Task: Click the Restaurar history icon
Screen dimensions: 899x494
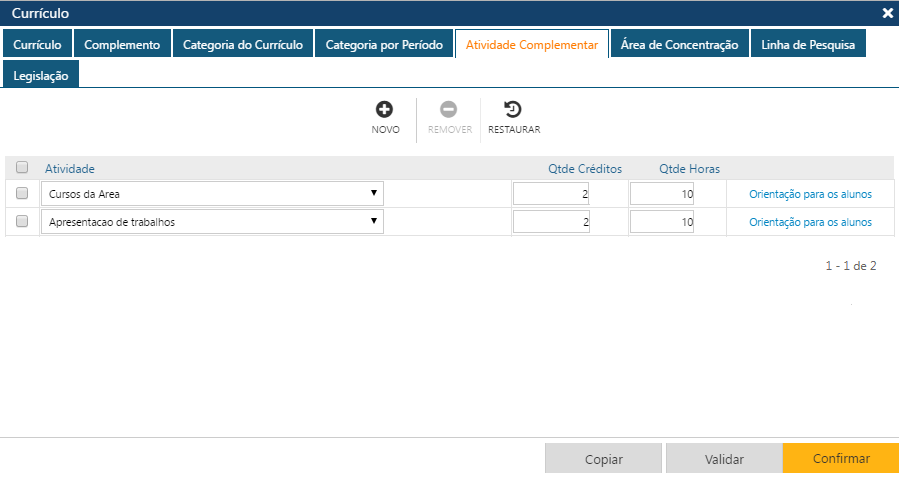Action: coord(513,110)
